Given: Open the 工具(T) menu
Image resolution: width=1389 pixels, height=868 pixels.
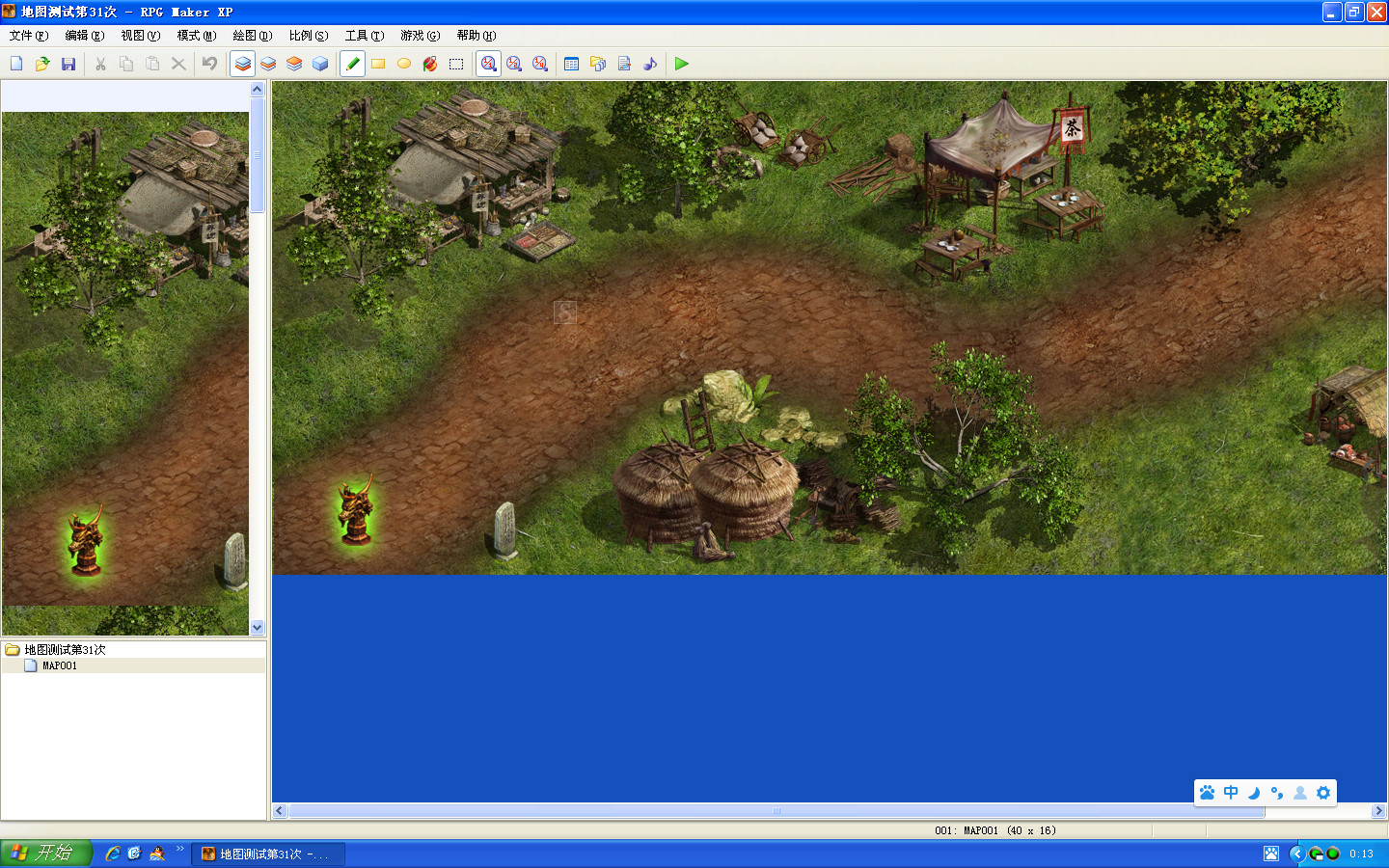Looking at the screenshot, I should click(x=365, y=36).
